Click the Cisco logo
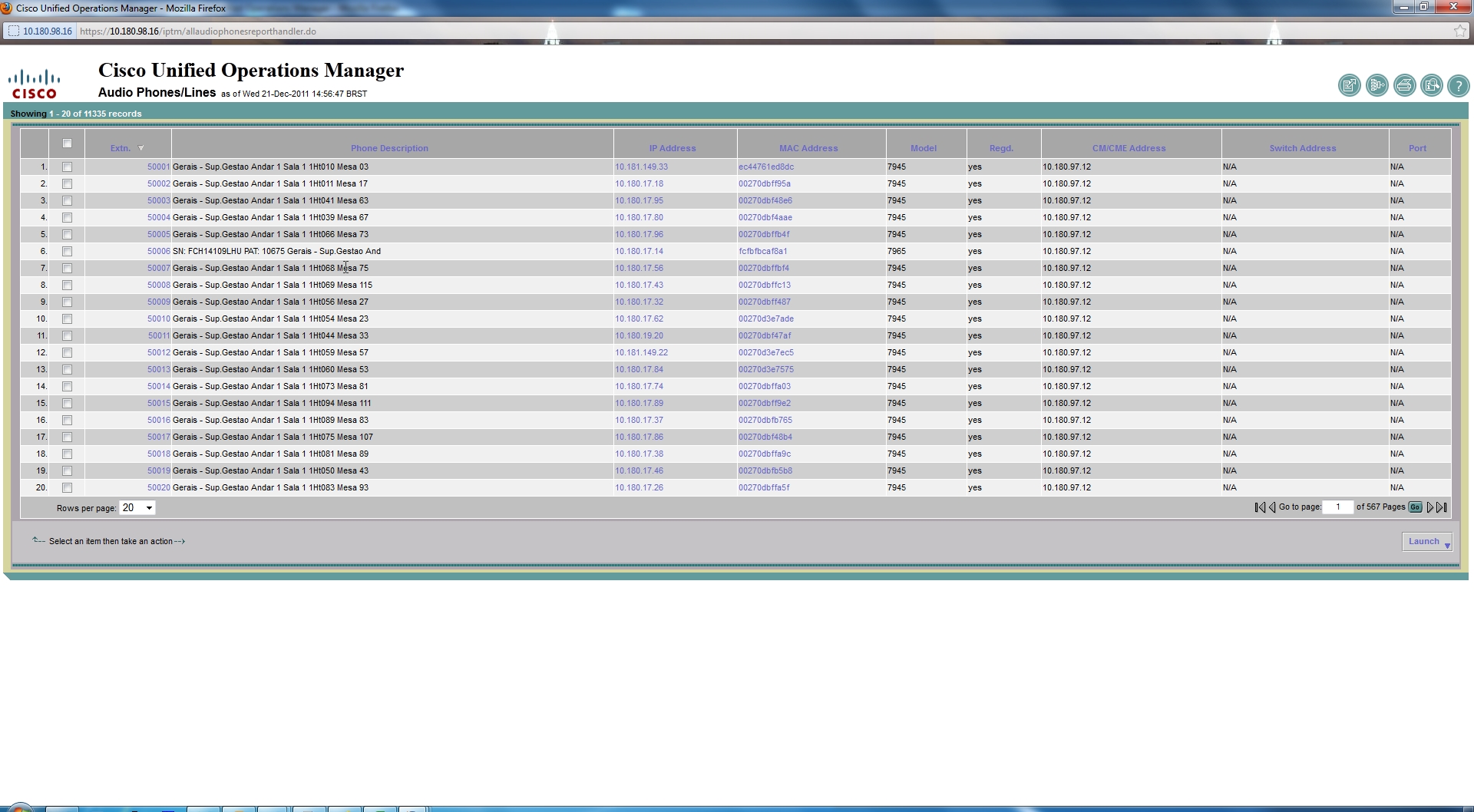The height and width of the screenshot is (812, 1474). tap(34, 84)
